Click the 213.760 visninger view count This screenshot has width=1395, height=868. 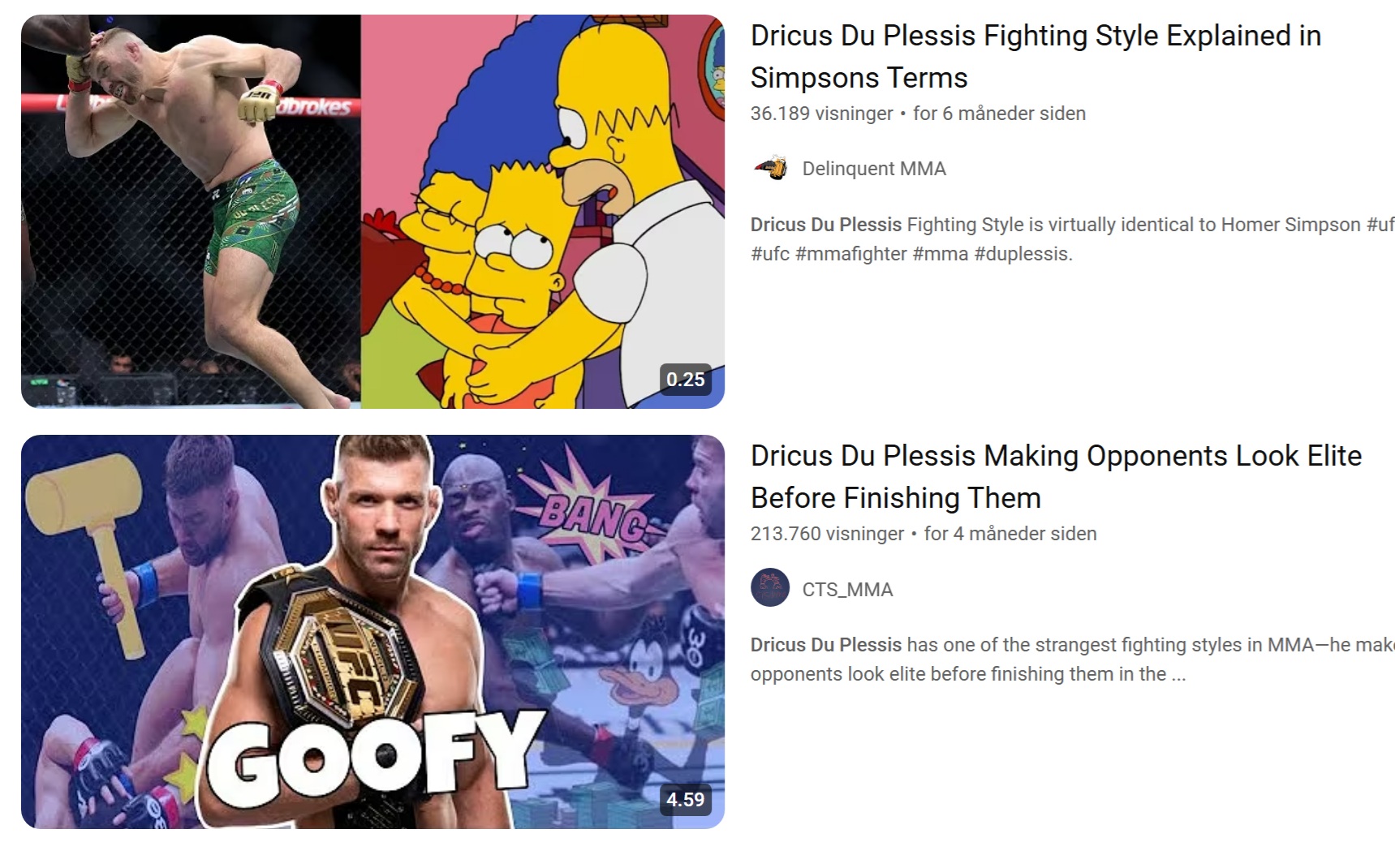pyautogui.click(x=827, y=534)
